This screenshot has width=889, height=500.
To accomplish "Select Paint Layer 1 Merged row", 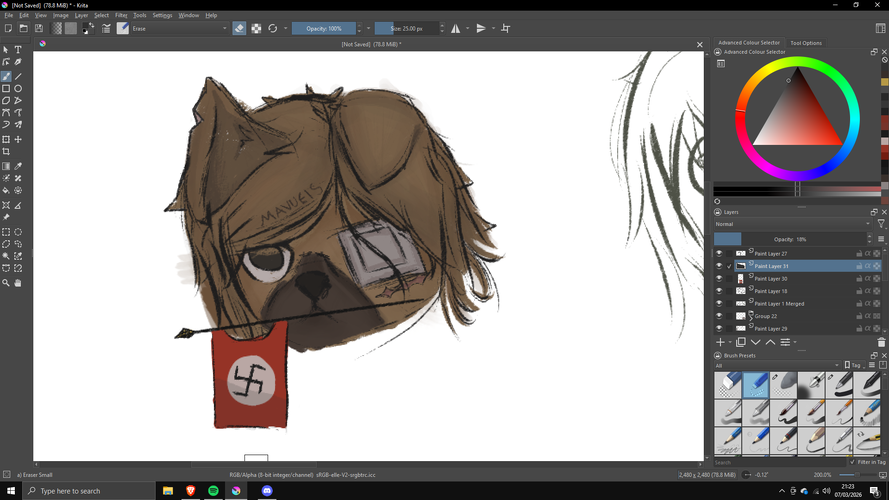I will (798, 303).
